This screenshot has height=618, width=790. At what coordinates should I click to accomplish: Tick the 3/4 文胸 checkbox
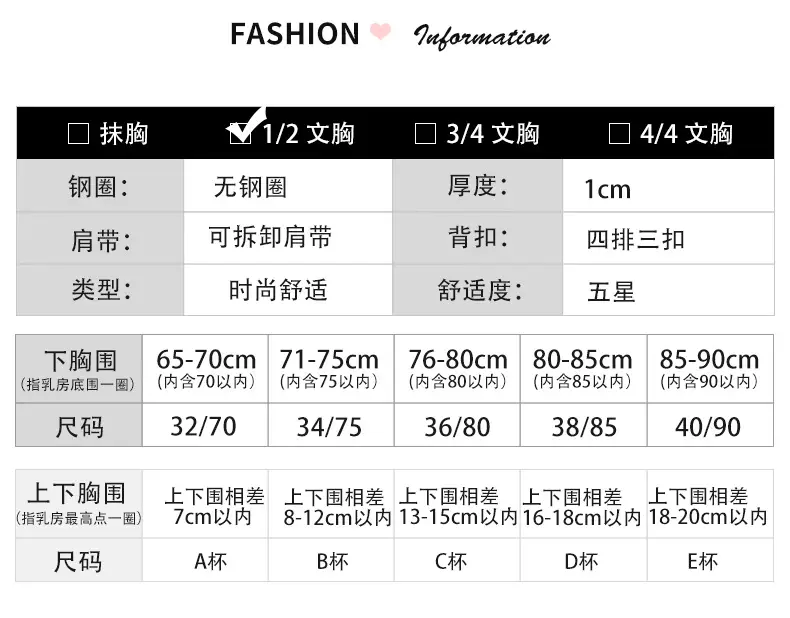(425, 134)
